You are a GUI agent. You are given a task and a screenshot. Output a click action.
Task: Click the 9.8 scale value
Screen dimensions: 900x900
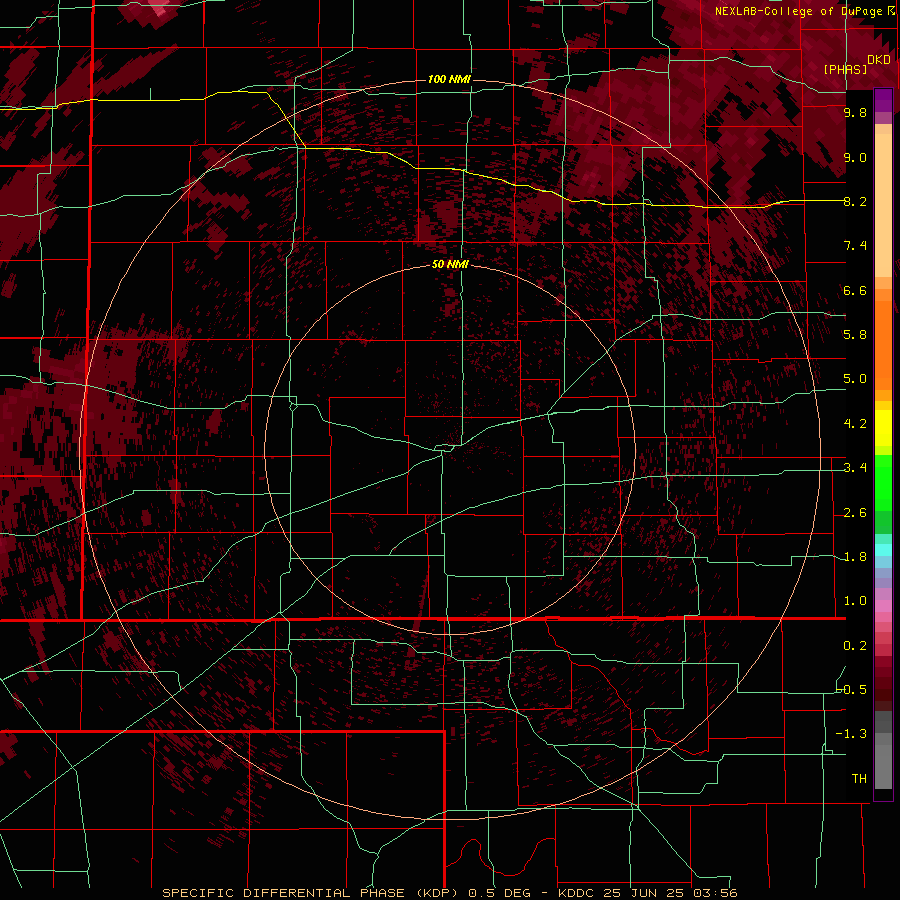pyautogui.click(x=855, y=112)
